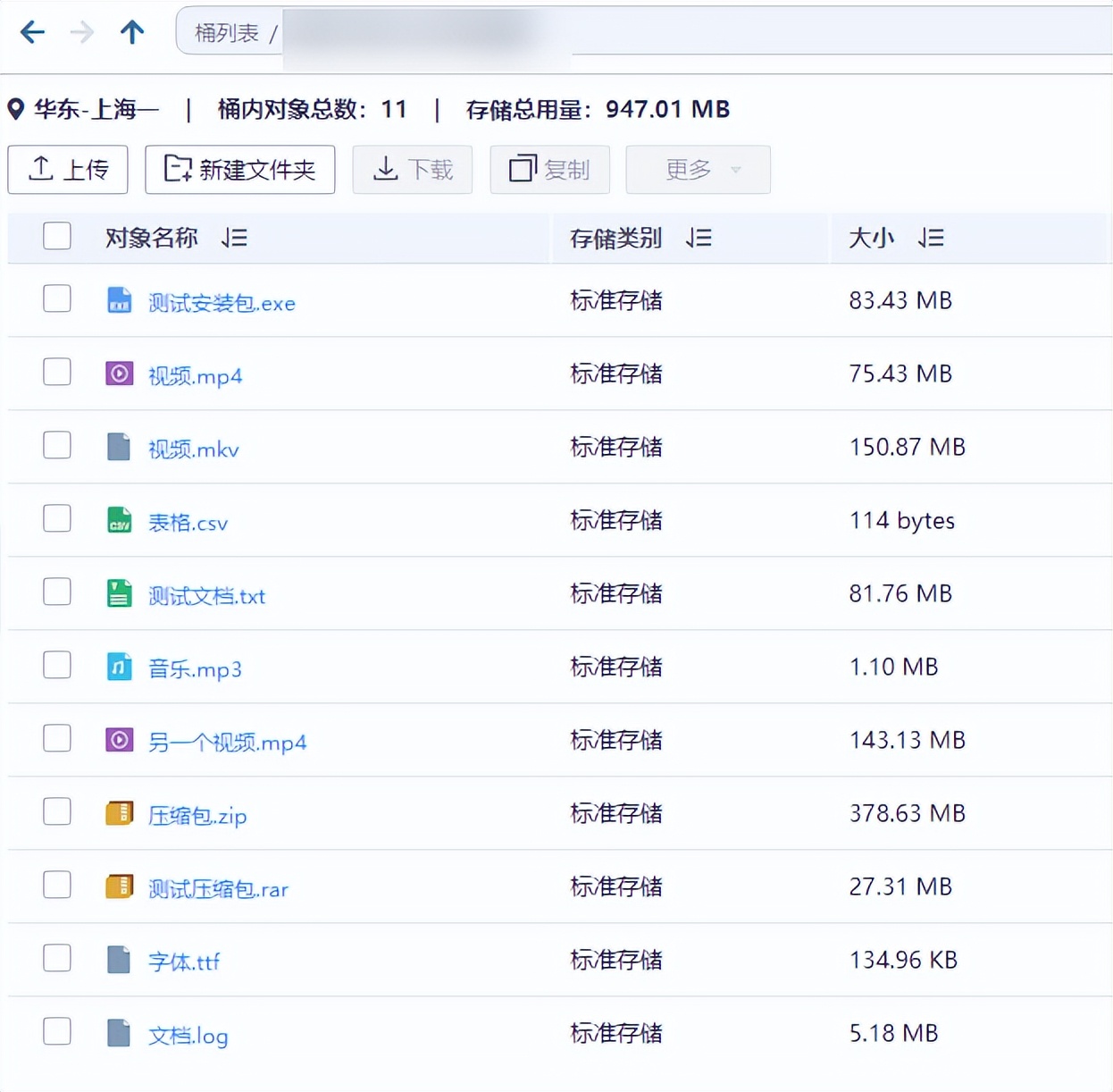Click the text document icon for 测试文档.txt
The width and height of the screenshot is (1113, 1092).
tap(119, 592)
